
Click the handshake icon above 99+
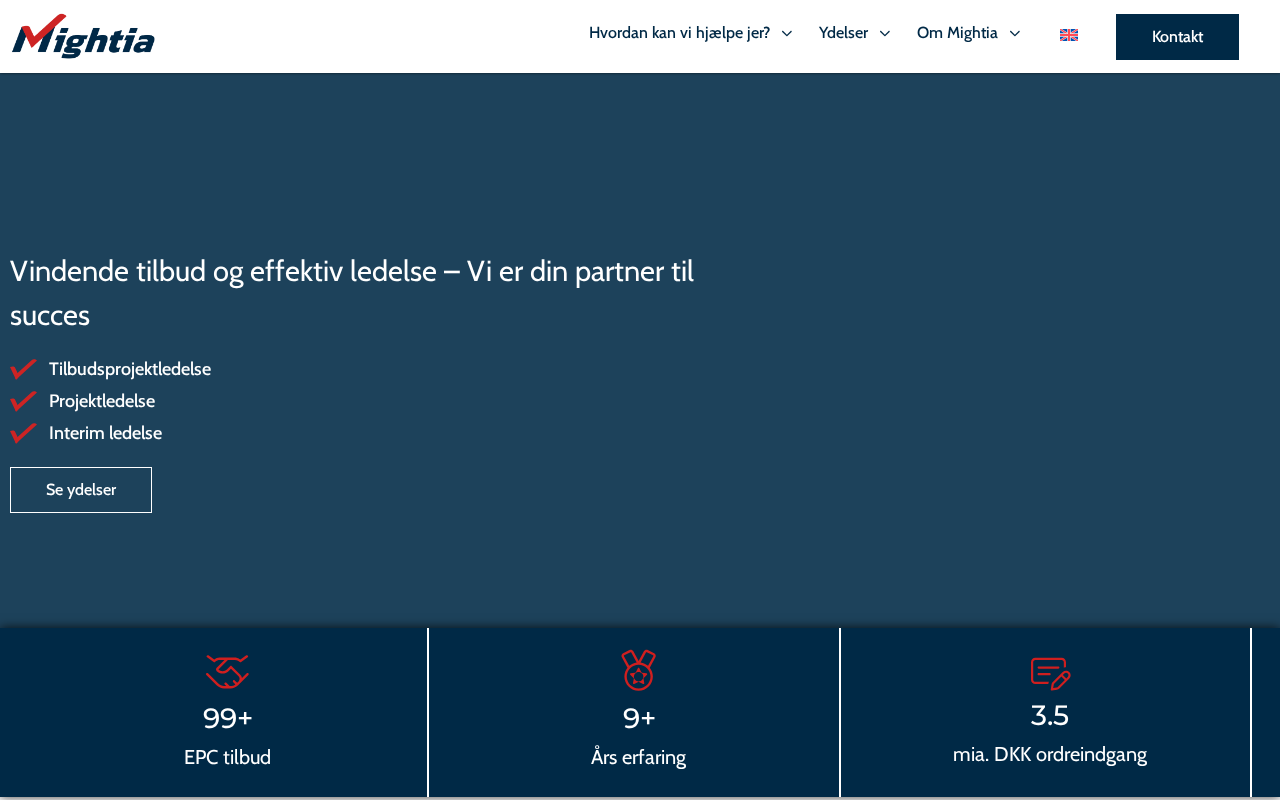point(227,672)
